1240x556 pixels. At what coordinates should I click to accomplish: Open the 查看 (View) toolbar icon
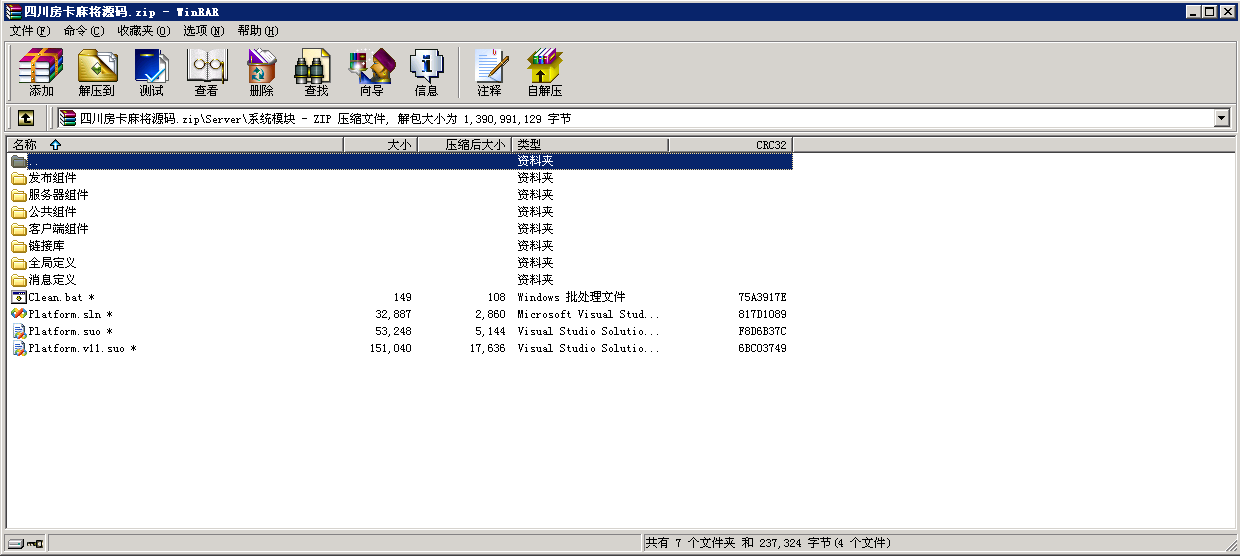206,72
